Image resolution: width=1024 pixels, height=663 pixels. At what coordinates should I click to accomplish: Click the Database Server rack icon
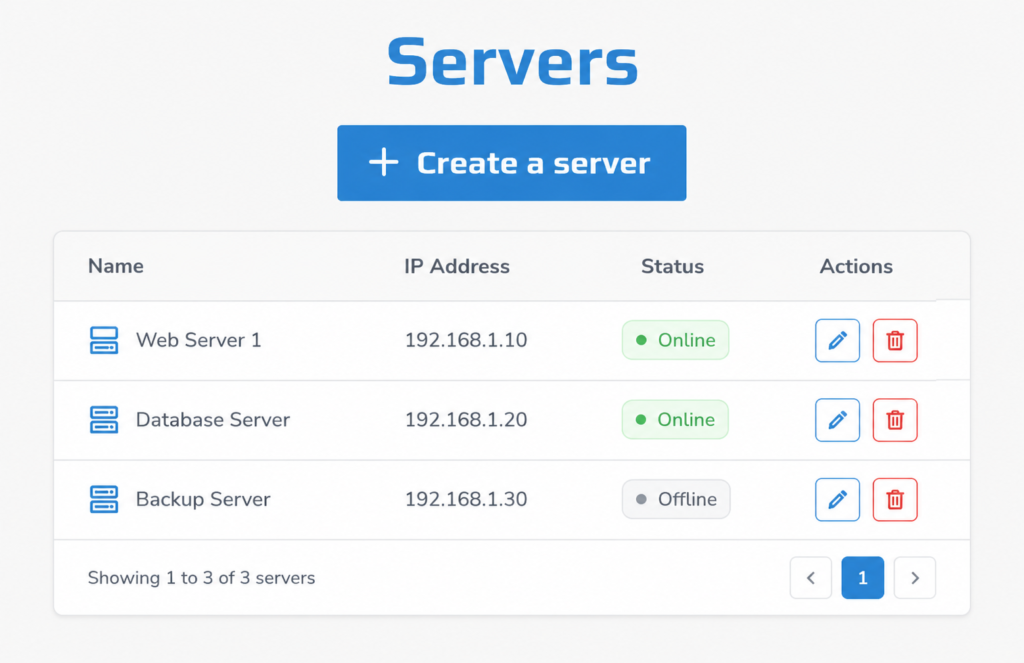click(104, 420)
